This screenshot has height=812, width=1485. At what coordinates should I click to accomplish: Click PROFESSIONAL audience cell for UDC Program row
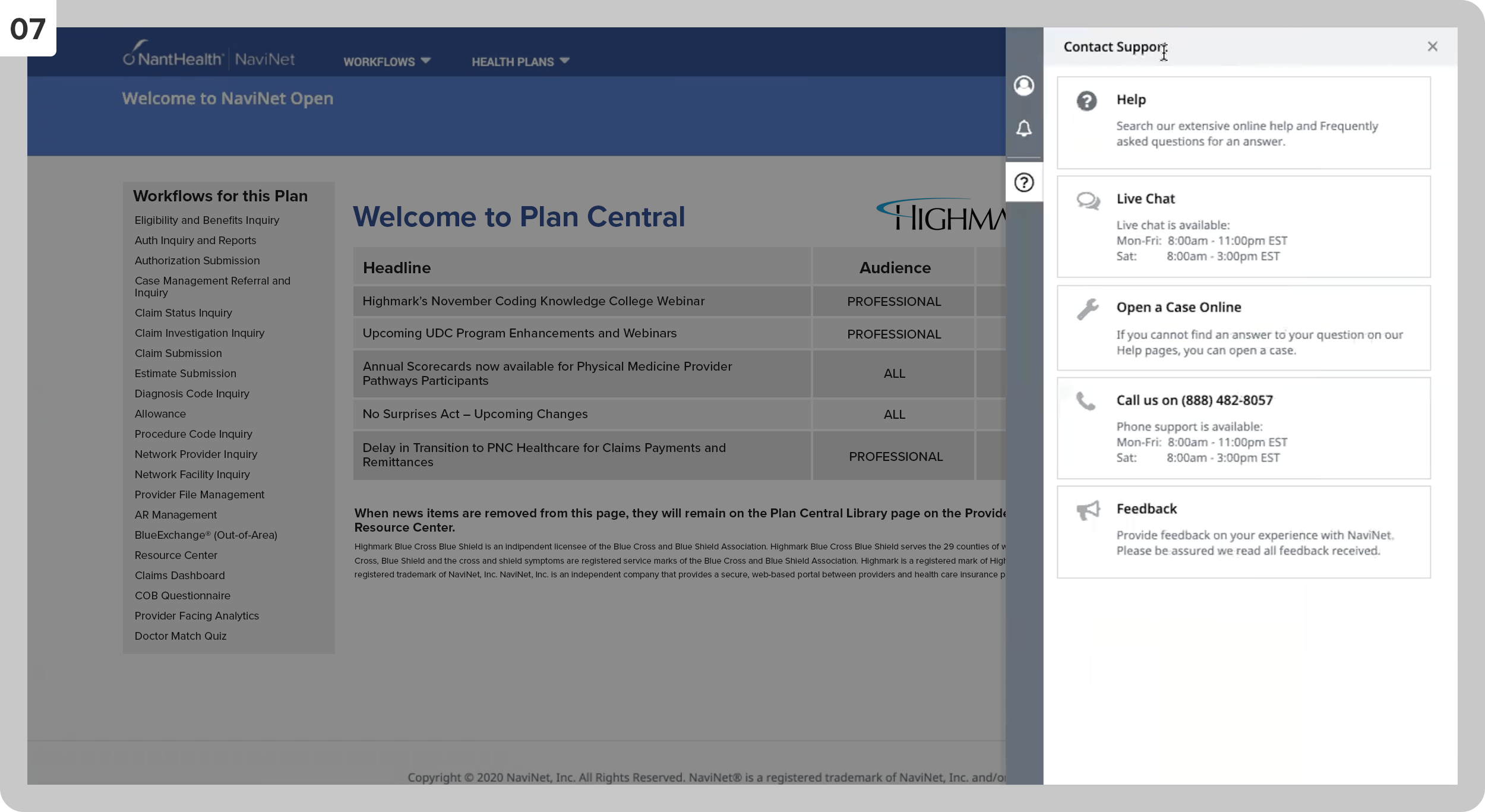point(894,334)
